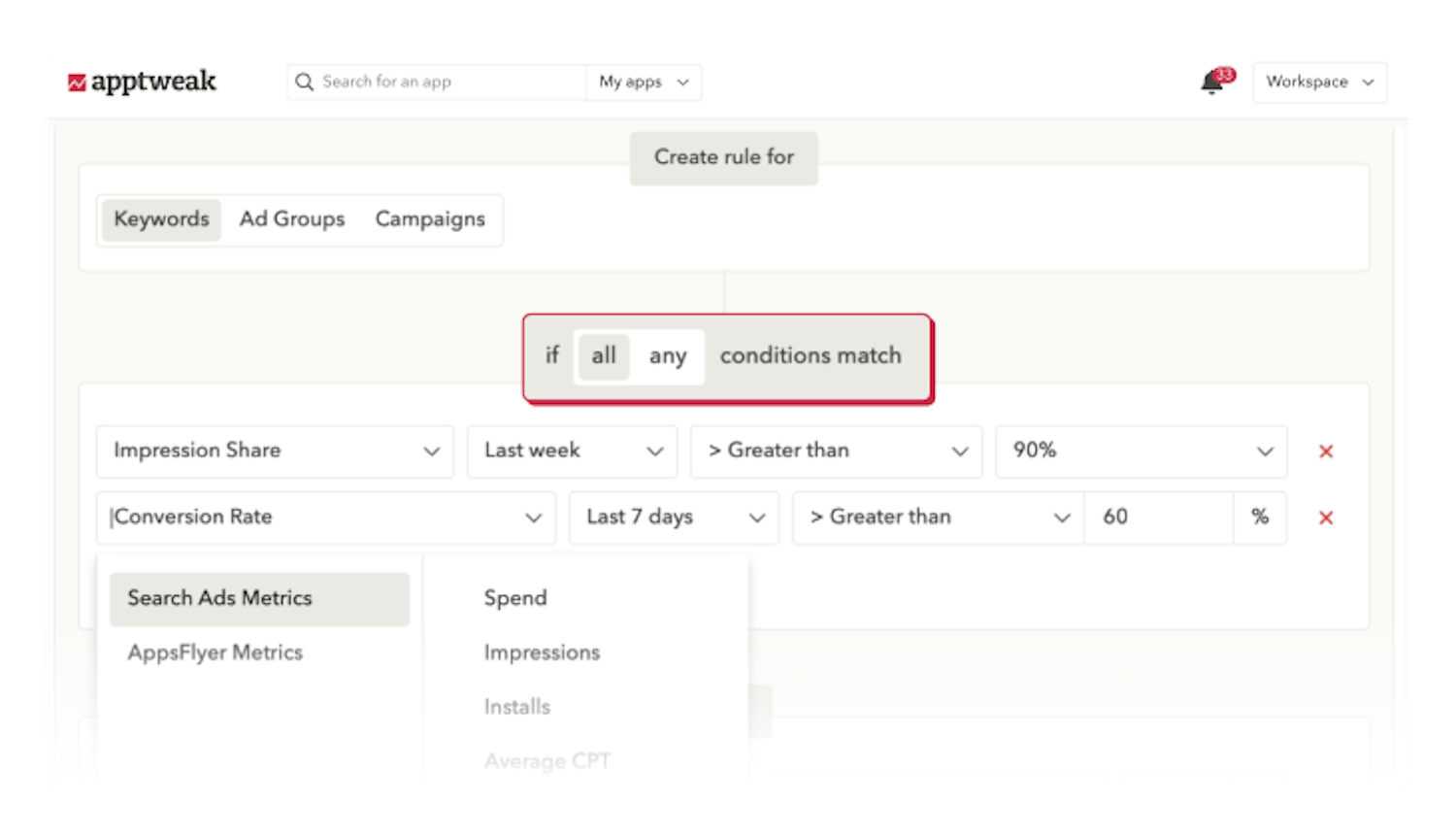Select 'any' conditions match
The width and height of the screenshot is (1456, 836).
[x=670, y=356]
